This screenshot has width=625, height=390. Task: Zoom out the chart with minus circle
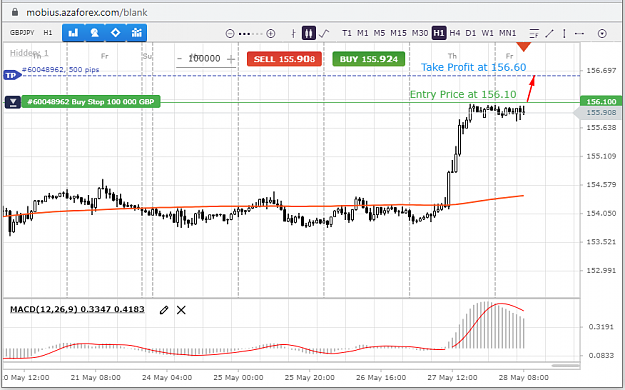tap(230, 33)
